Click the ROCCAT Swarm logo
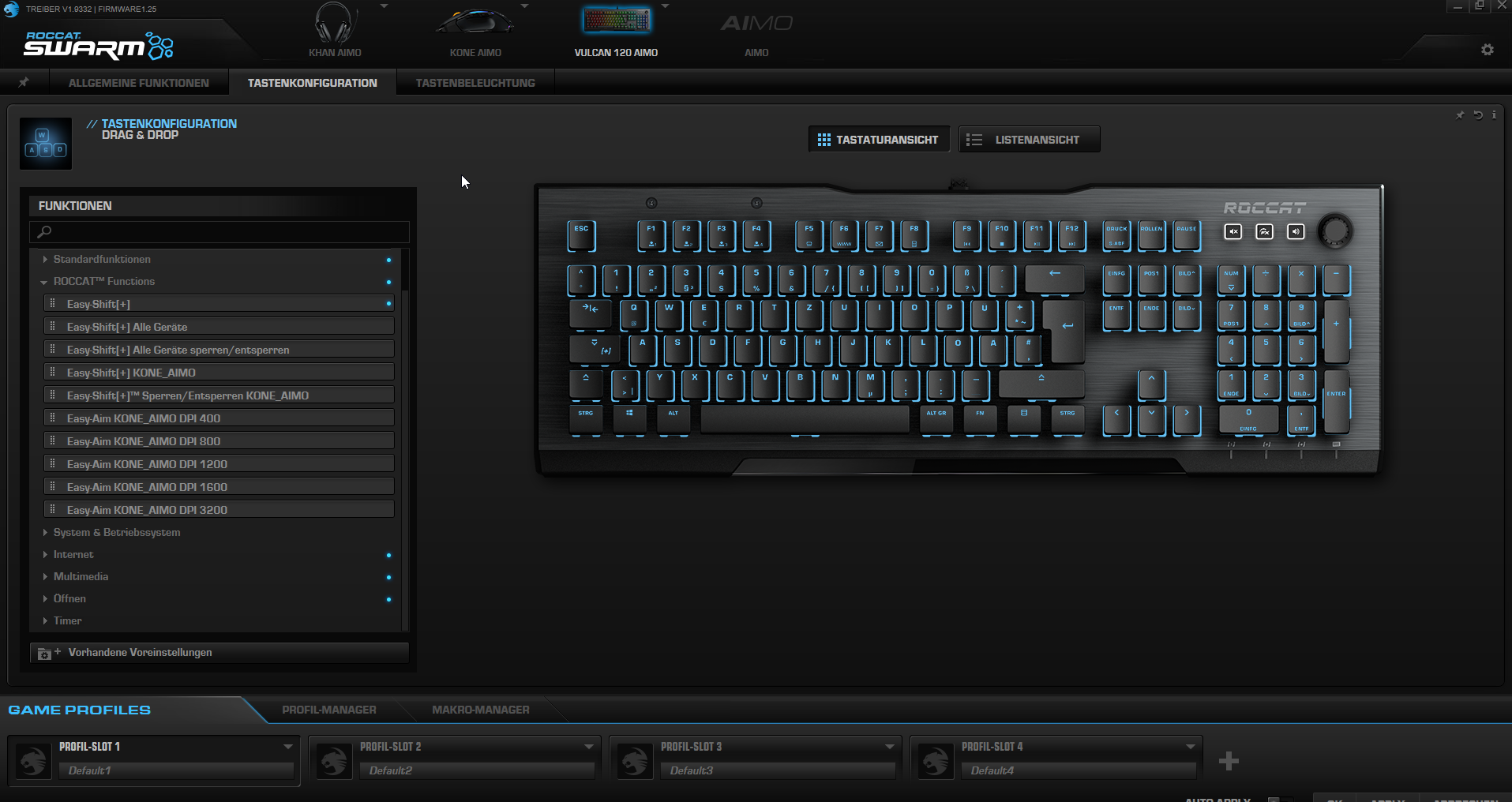Viewport: 1512px width, 802px height. (x=99, y=46)
